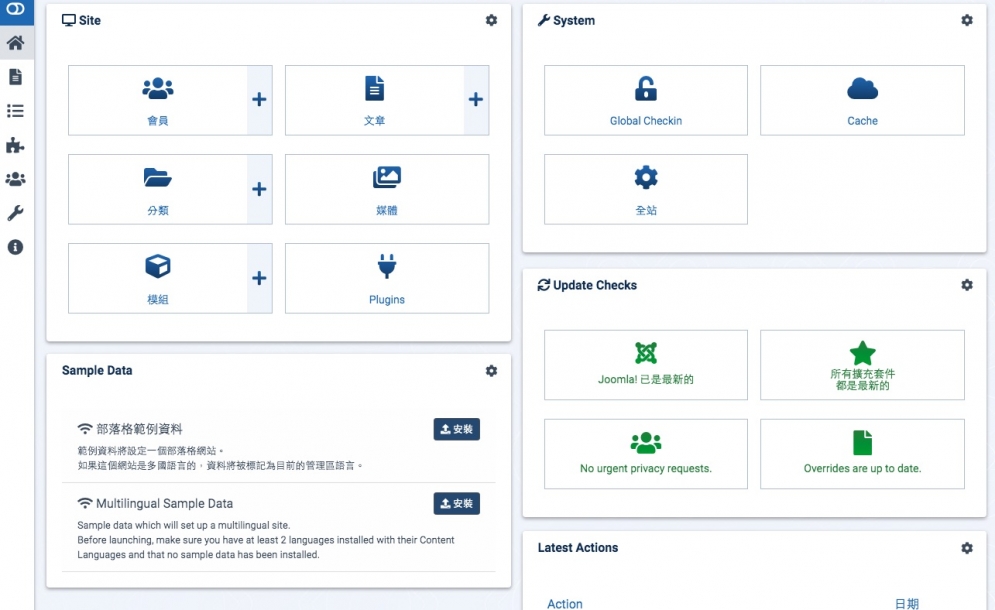This screenshot has width=995, height=610.
Task: Open the Help info icon in sidebar
Action: coord(15,247)
